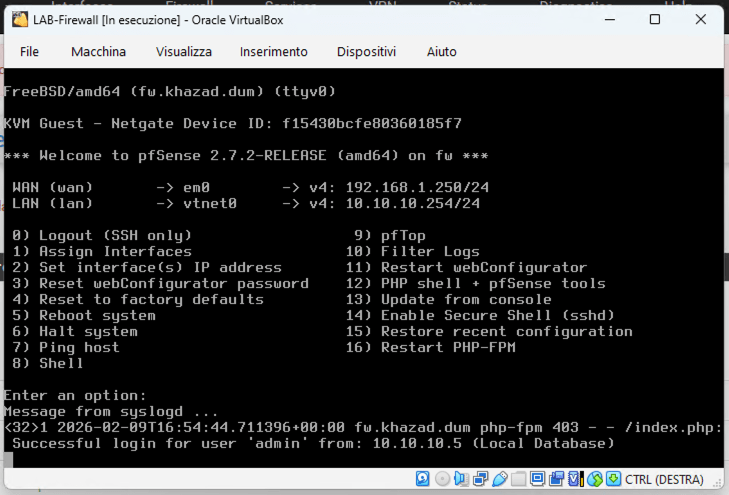Click the audio indicator in status bar
This screenshot has height=495, width=729.
[461, 479]
